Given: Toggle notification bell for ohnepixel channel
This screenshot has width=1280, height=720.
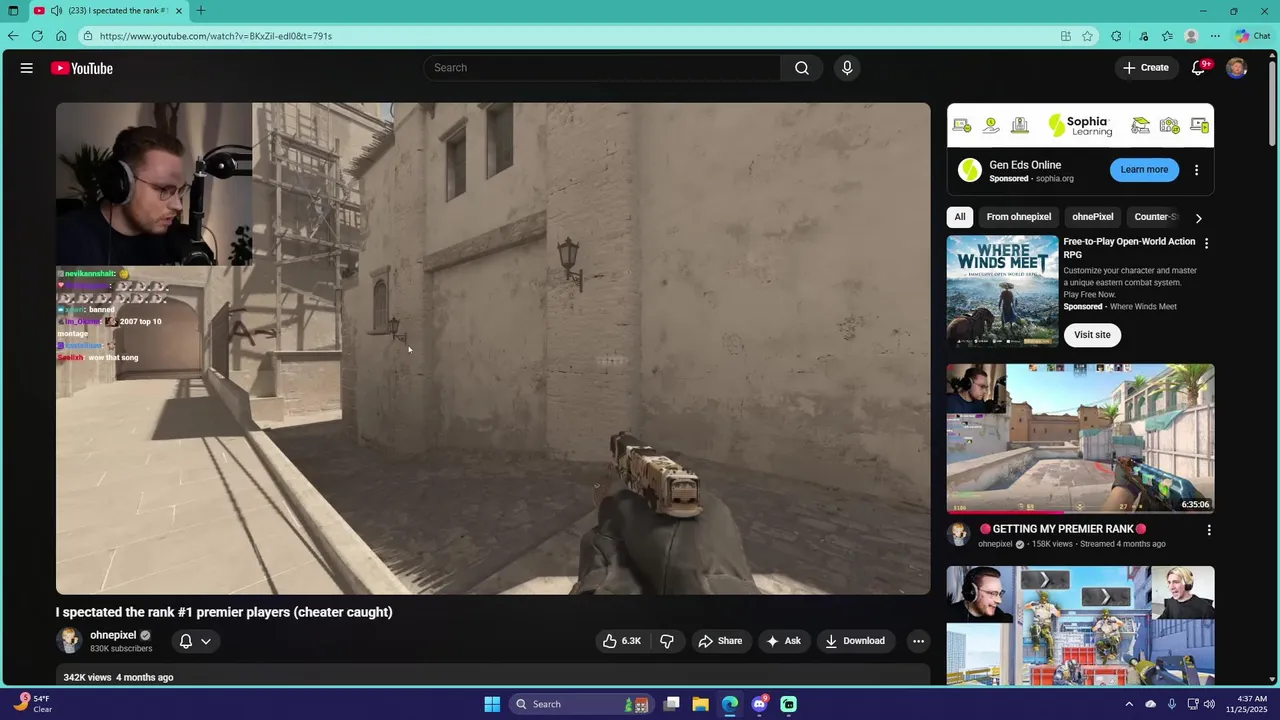Looking at the screenshot, I should tap(195, 641).
